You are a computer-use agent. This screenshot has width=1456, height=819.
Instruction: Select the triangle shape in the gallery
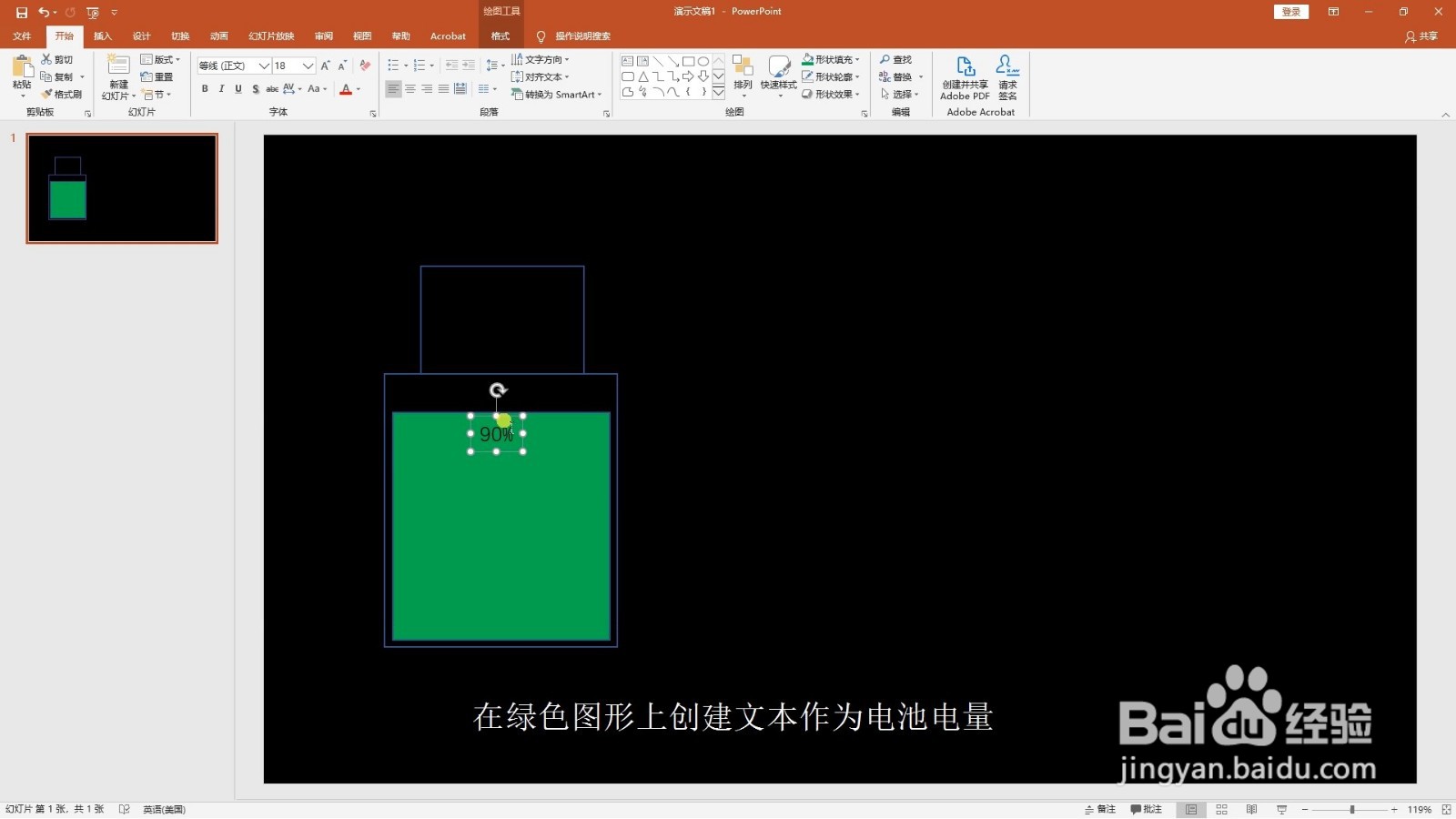[642, 76]
